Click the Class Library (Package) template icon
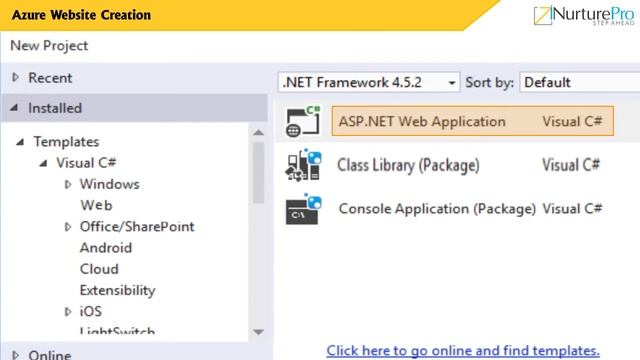 pos(303,165)
